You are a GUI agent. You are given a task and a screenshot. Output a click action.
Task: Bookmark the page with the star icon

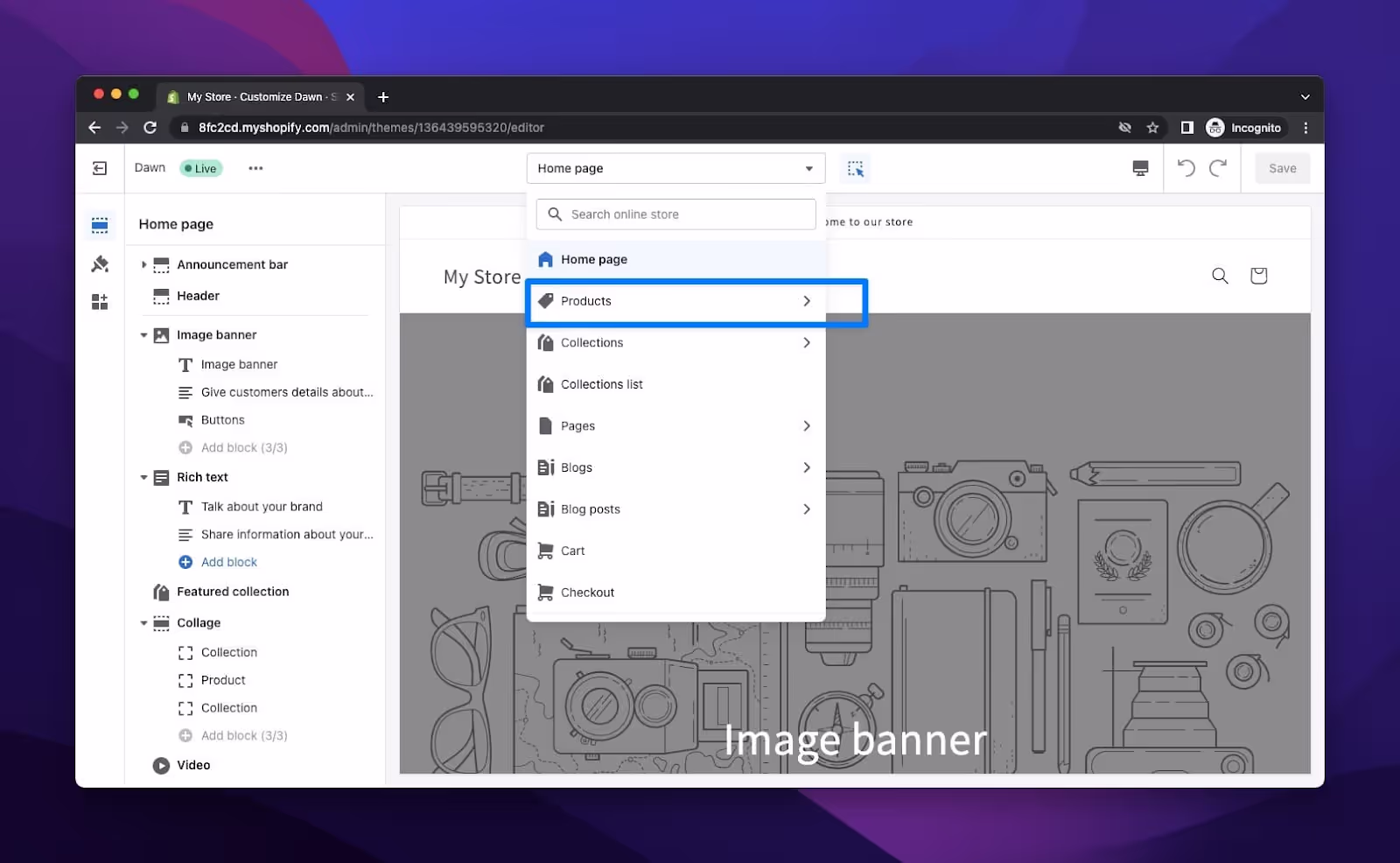[1152, 128]
